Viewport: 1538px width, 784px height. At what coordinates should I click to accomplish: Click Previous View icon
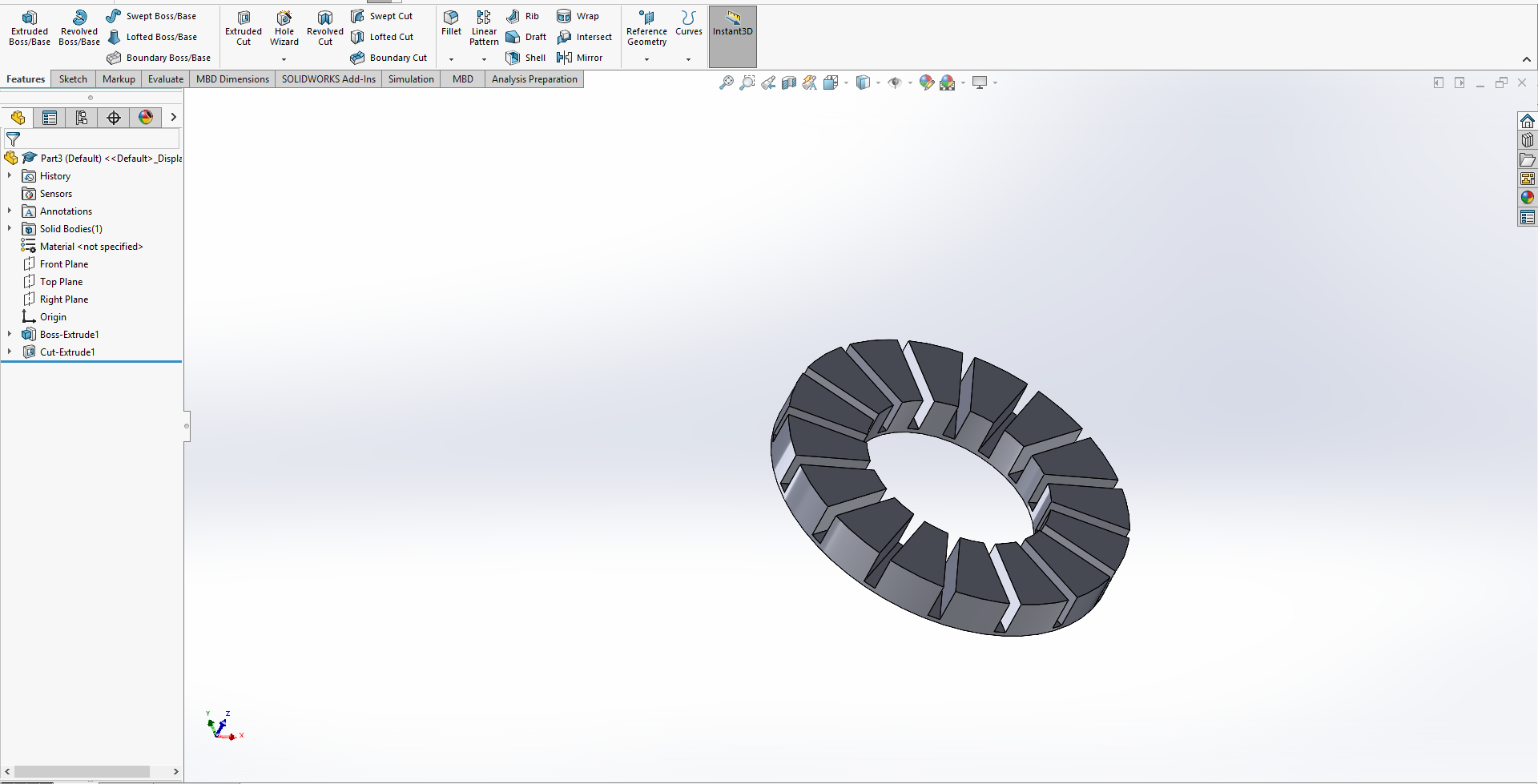click(768, 82)
